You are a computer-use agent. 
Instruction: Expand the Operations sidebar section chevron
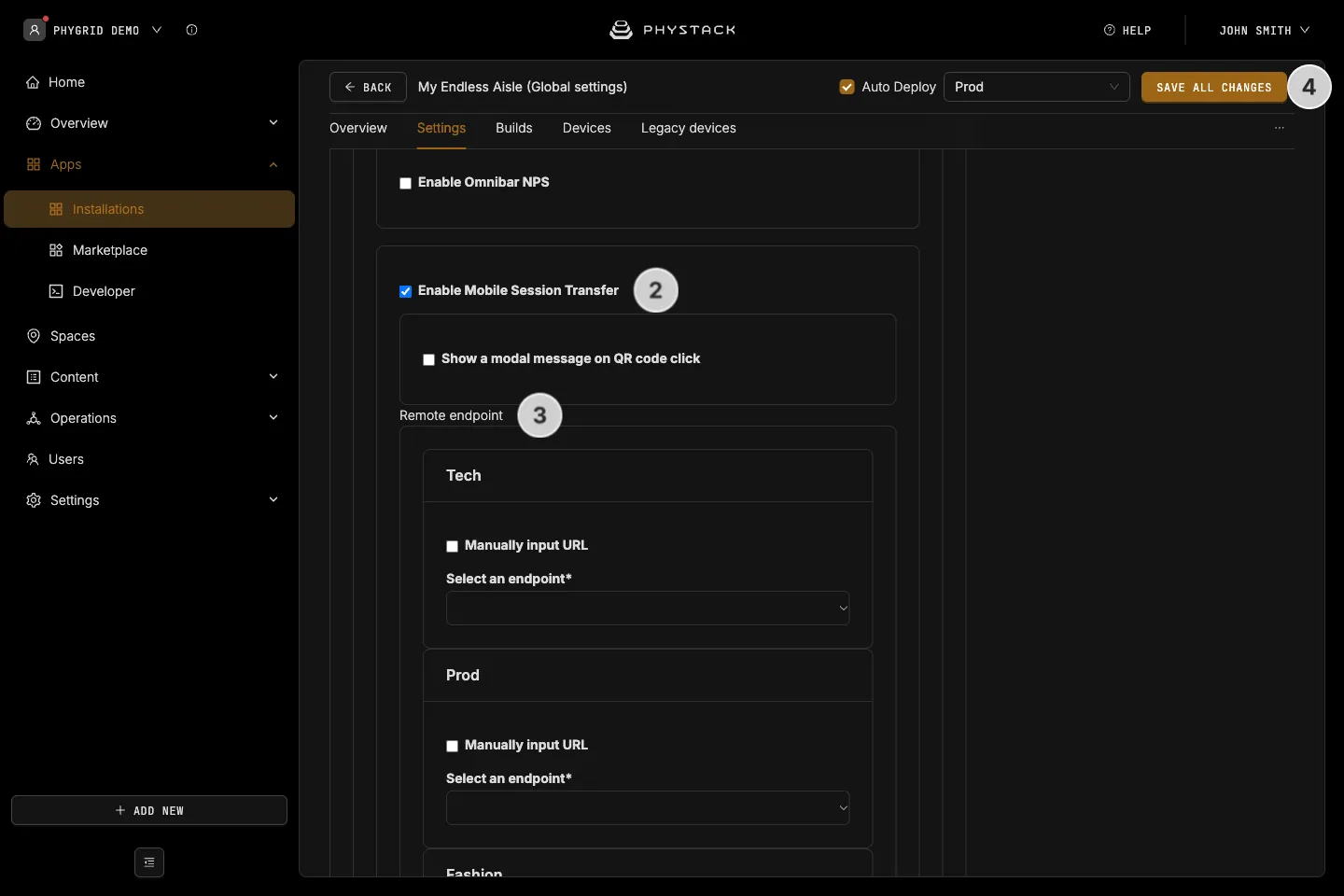coord(273,418)
